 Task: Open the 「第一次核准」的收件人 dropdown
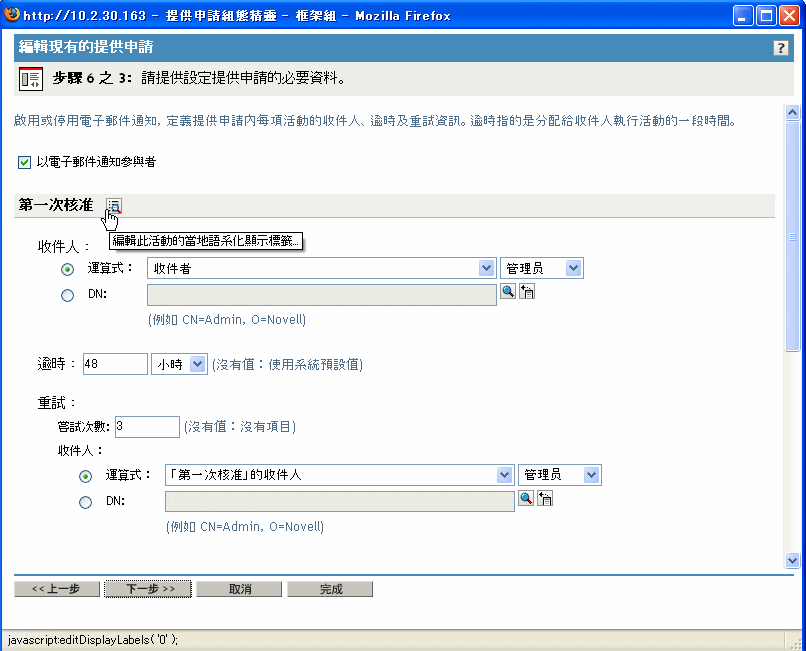339,475
